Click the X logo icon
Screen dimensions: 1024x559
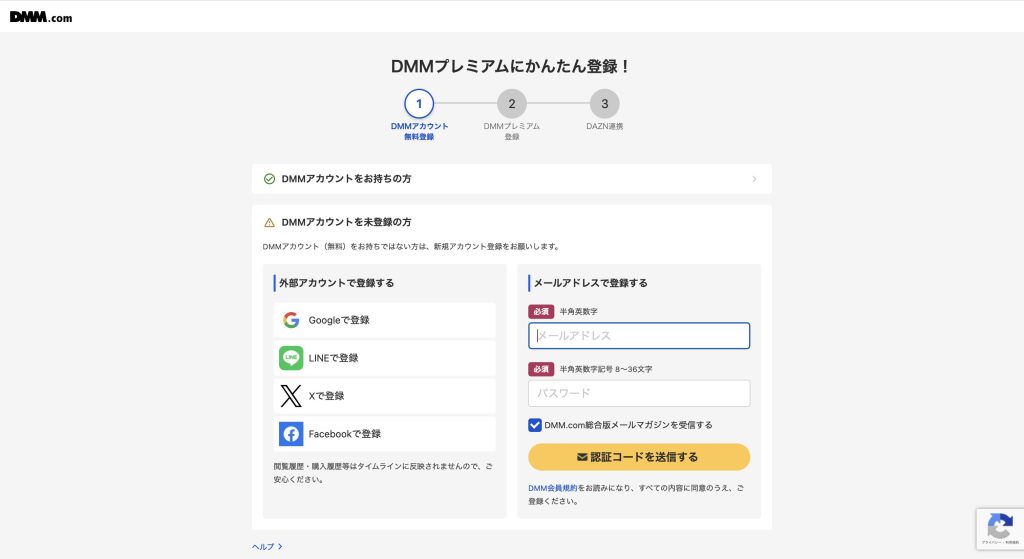click(291, 396)
